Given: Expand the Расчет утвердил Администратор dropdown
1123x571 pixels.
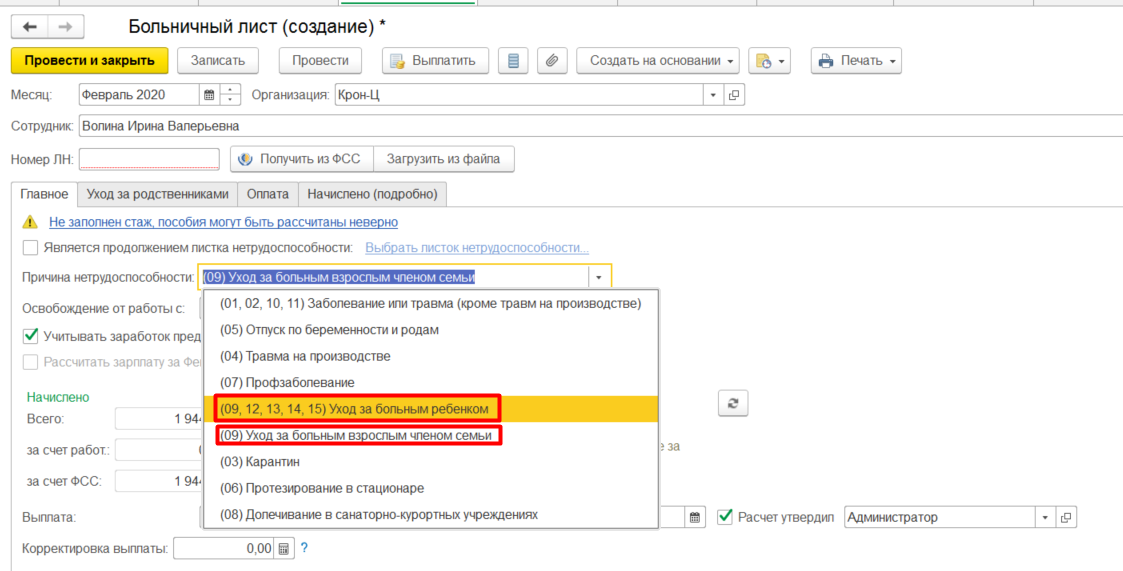Looking at the screenshot, I should [1046, 517].
